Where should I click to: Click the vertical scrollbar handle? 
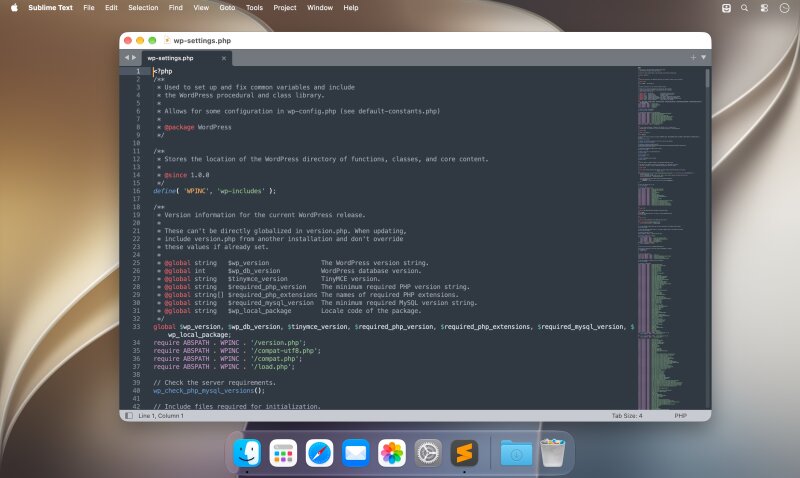click(x=707, y=78)
